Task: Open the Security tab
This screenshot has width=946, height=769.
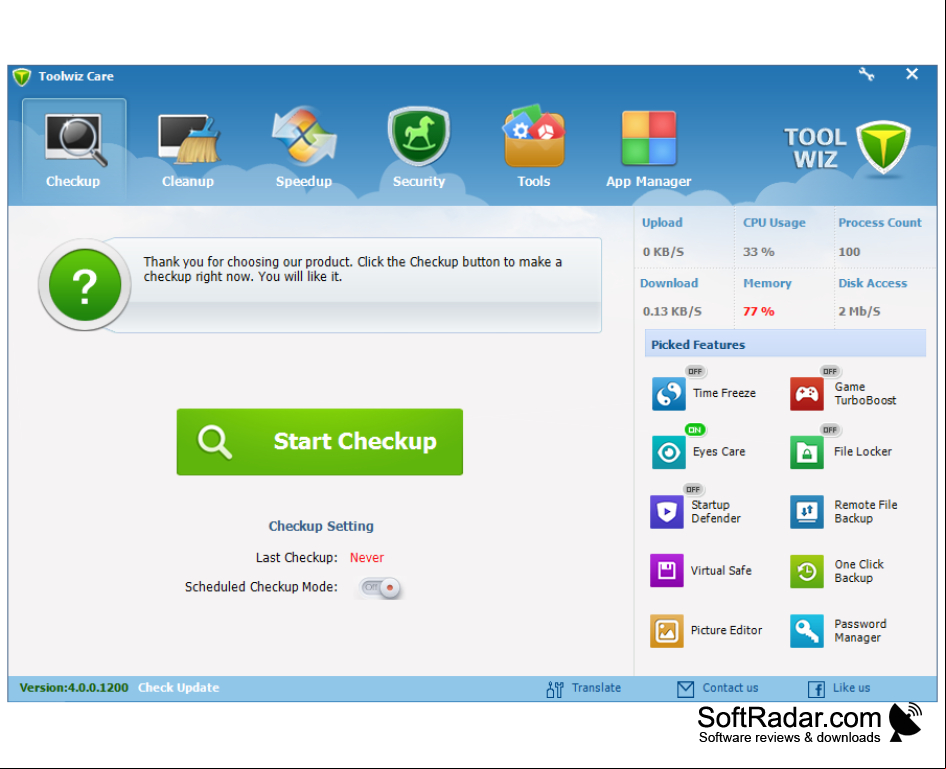Action: [x=419, y=148]
